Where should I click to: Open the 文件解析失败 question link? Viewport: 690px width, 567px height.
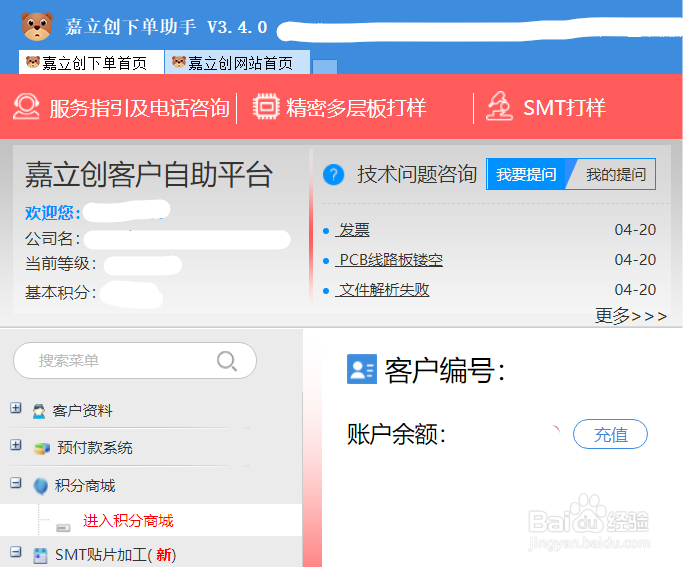(382, 290)
